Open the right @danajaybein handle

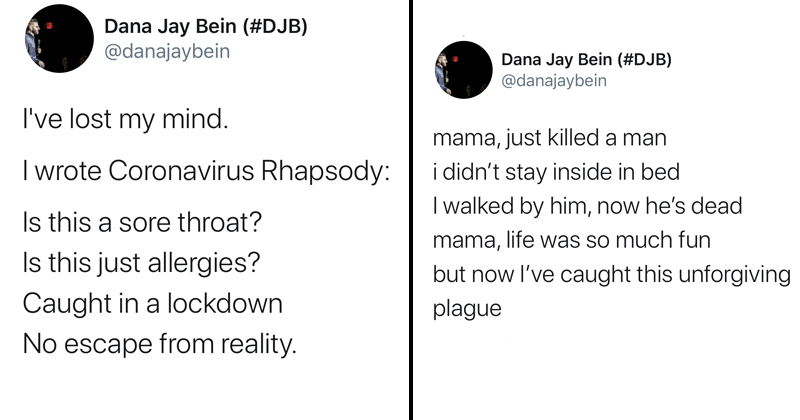(x=554, y=81)
